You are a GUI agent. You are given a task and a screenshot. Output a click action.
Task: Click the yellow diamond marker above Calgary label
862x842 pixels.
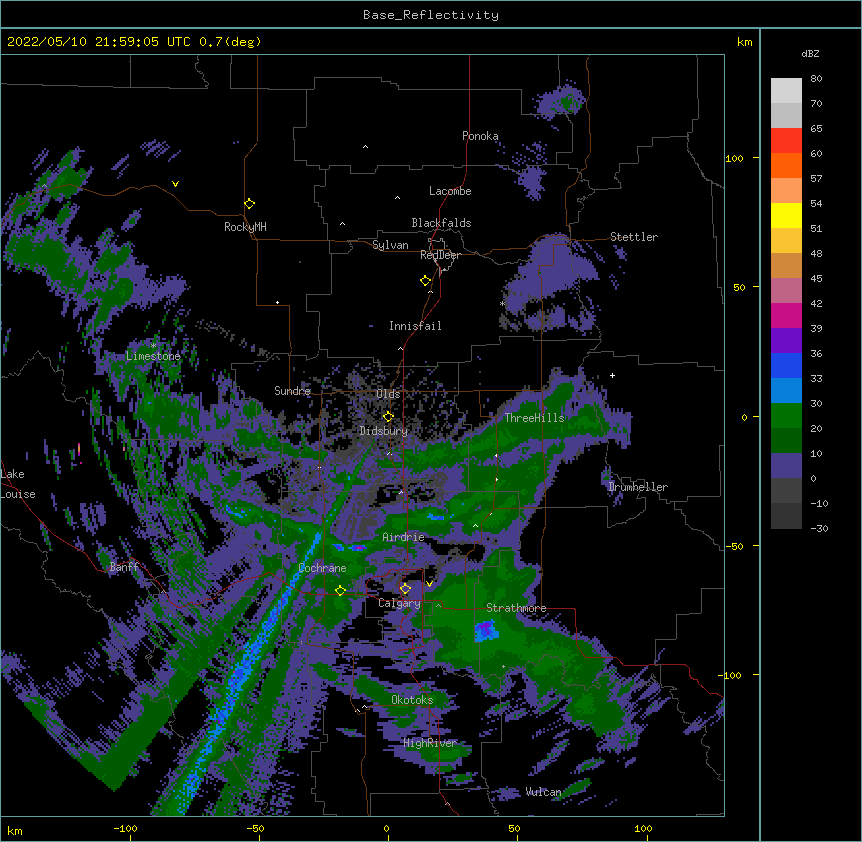coord(405,589)
